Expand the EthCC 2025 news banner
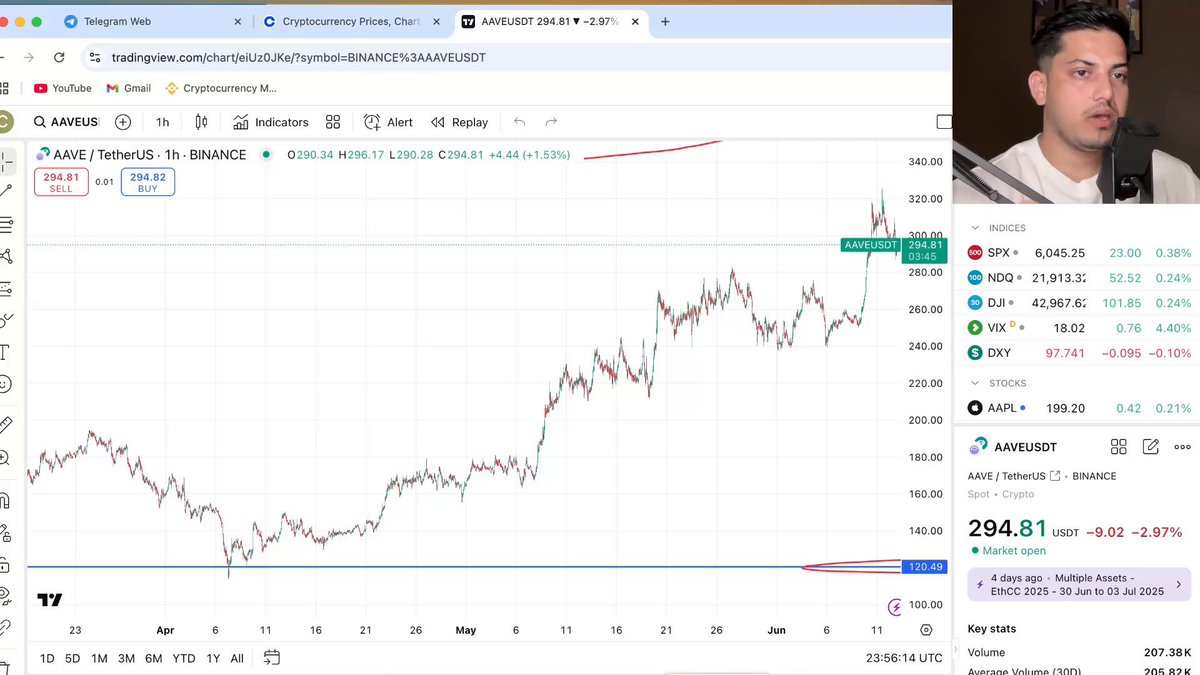1200x675 pixels. [x=1078, y=585]
